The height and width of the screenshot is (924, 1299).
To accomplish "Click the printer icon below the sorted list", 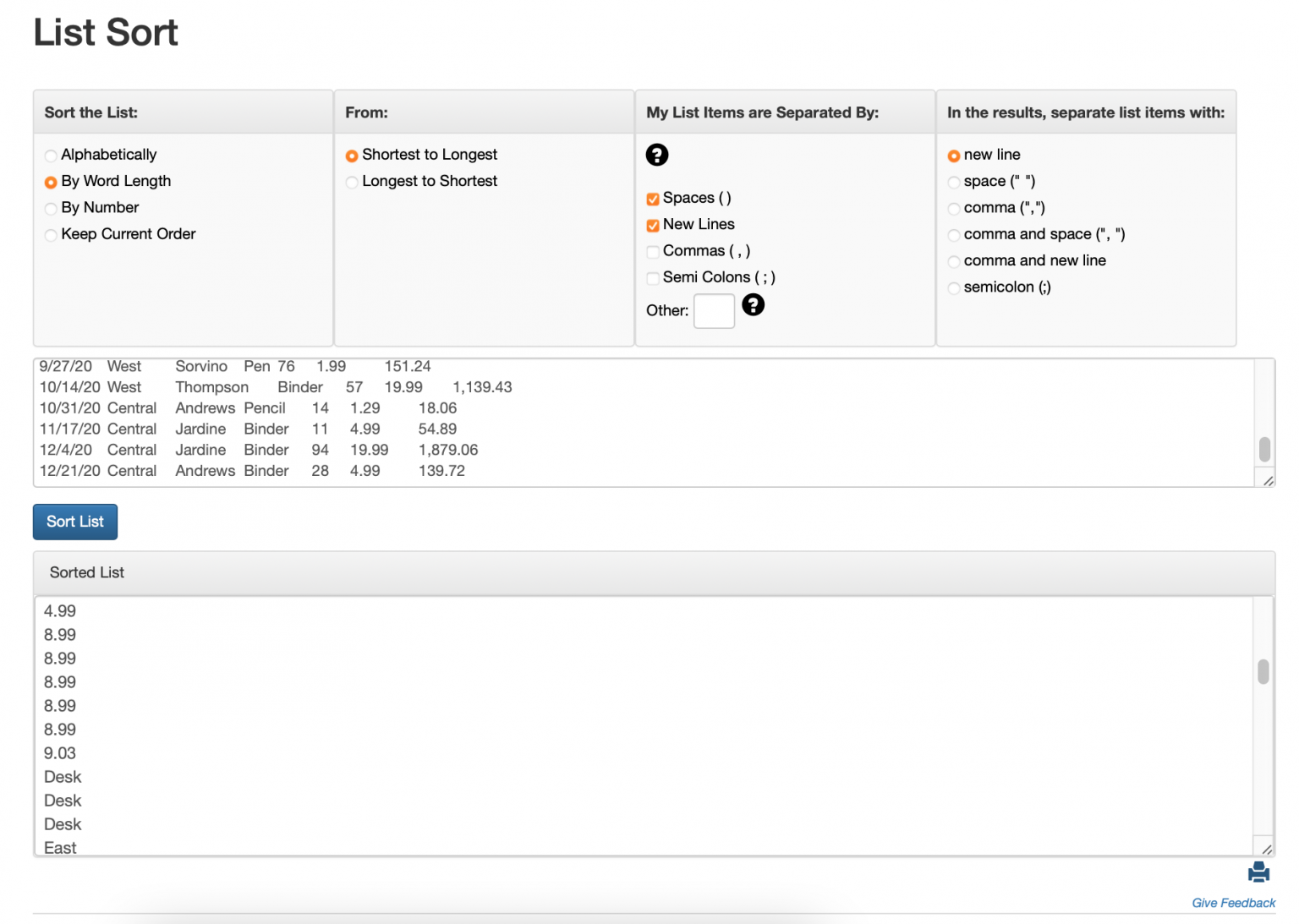I will pos(1258,872).
